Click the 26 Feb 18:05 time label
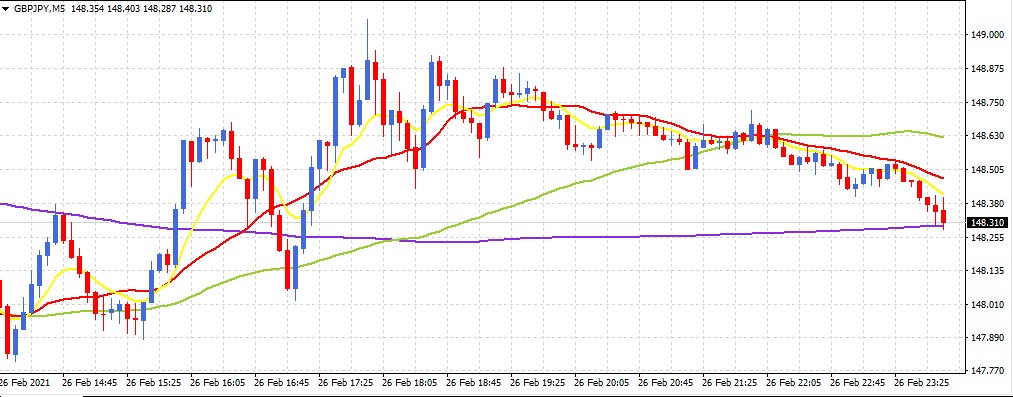Screen dimensions: 1013x397 pos(410,382)
